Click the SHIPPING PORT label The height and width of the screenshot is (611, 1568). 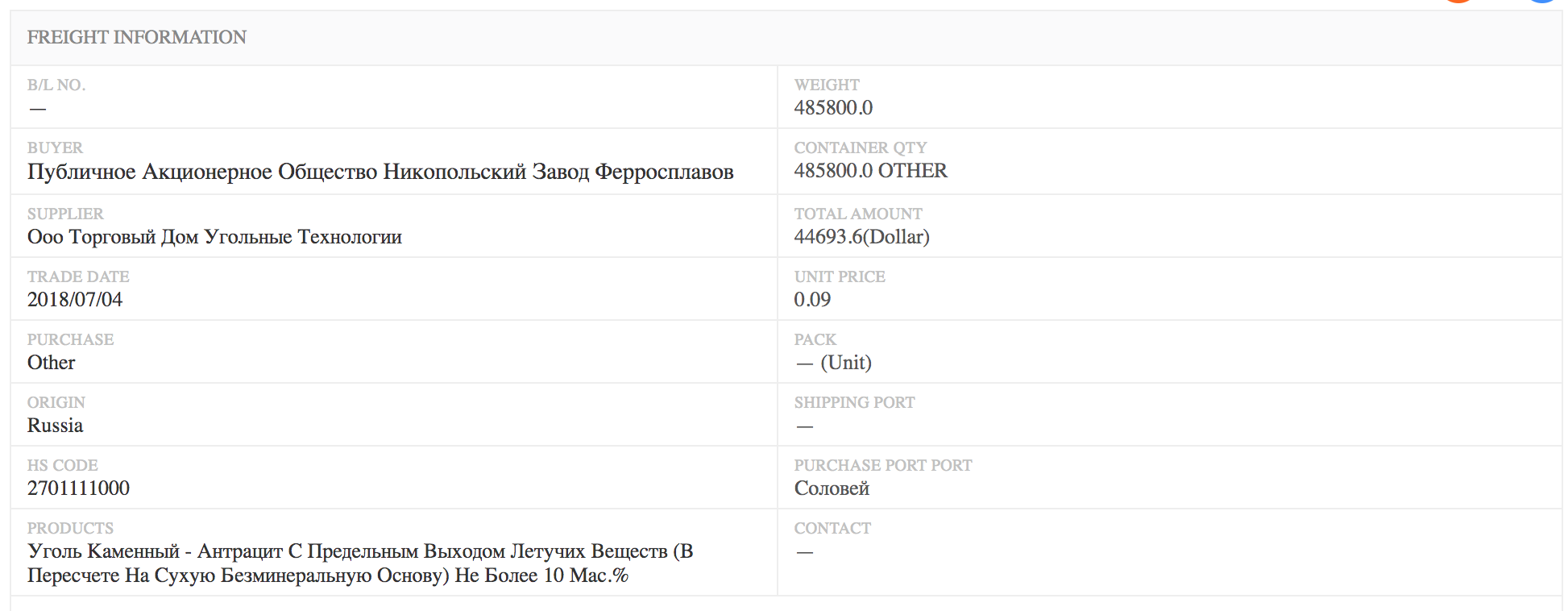click(854, 402)
